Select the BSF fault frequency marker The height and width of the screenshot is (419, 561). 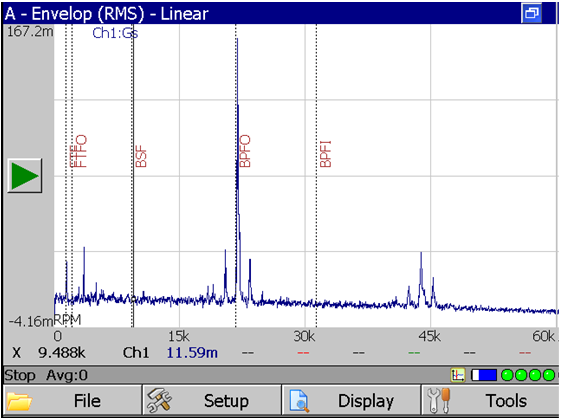(x=141, y=156)
